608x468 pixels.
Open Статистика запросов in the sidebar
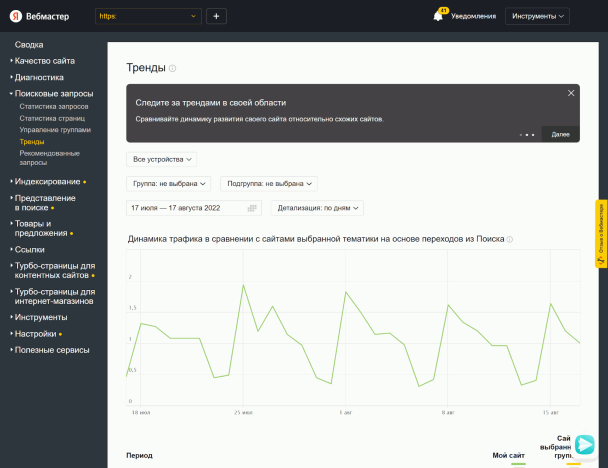coord(54,106)
